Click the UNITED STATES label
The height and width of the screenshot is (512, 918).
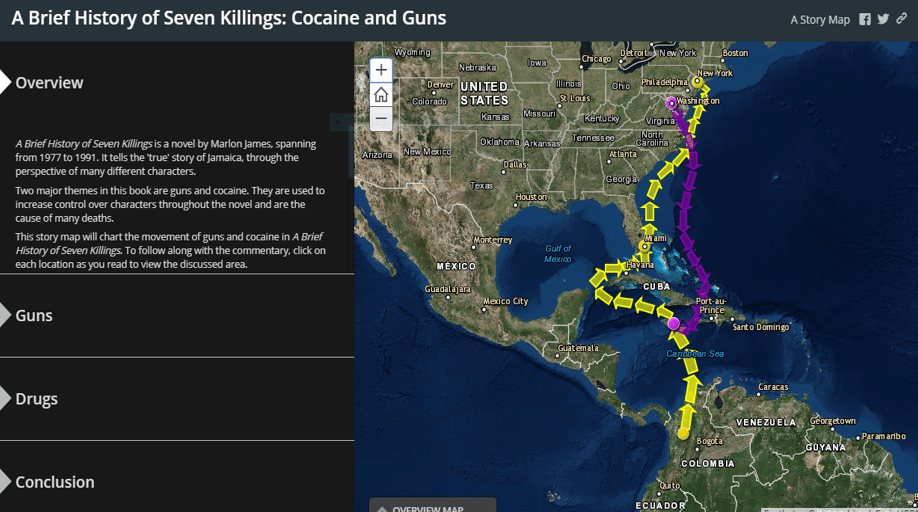tap(484, 94)
